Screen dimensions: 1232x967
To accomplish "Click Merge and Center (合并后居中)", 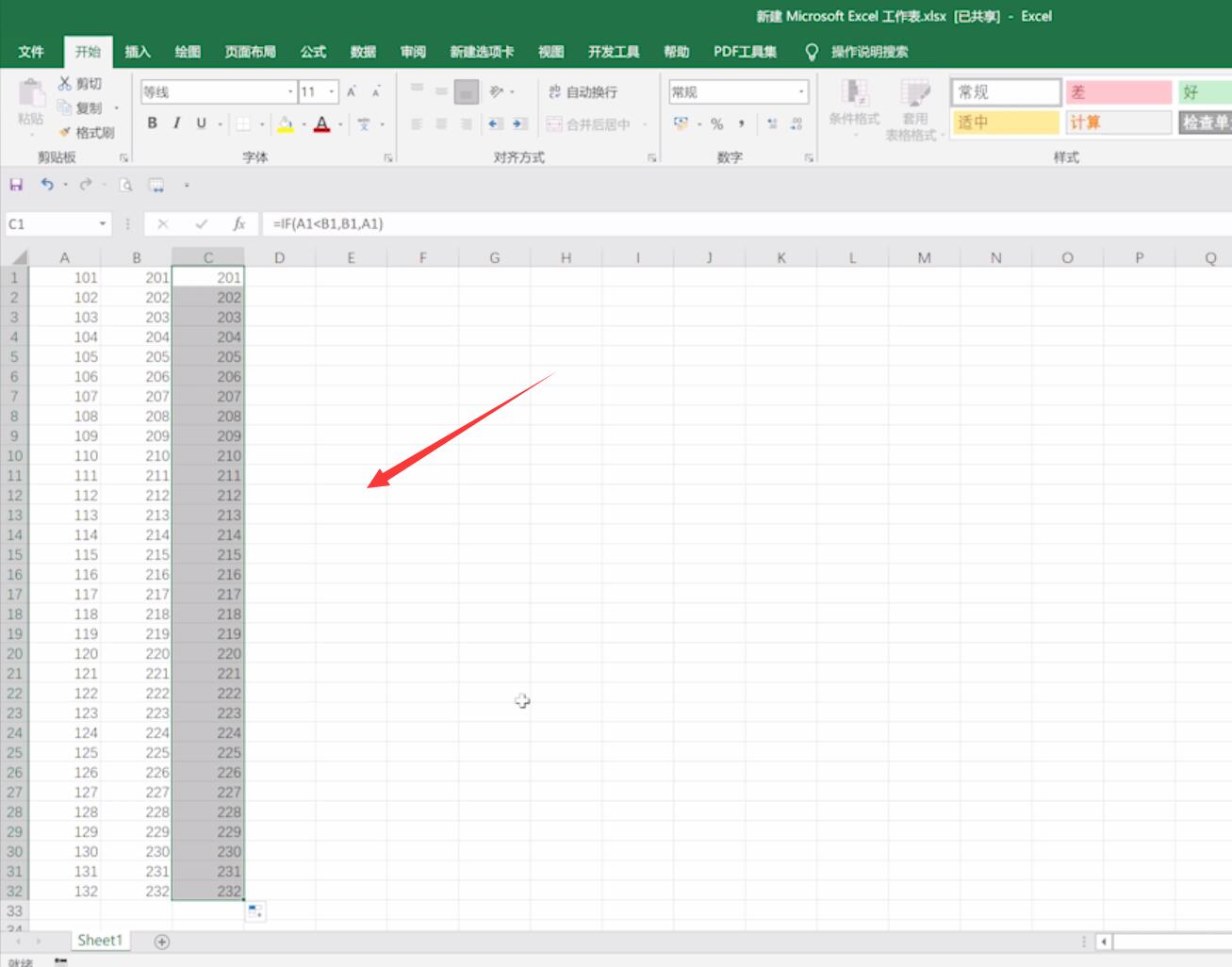I will (x=588, y=123).
